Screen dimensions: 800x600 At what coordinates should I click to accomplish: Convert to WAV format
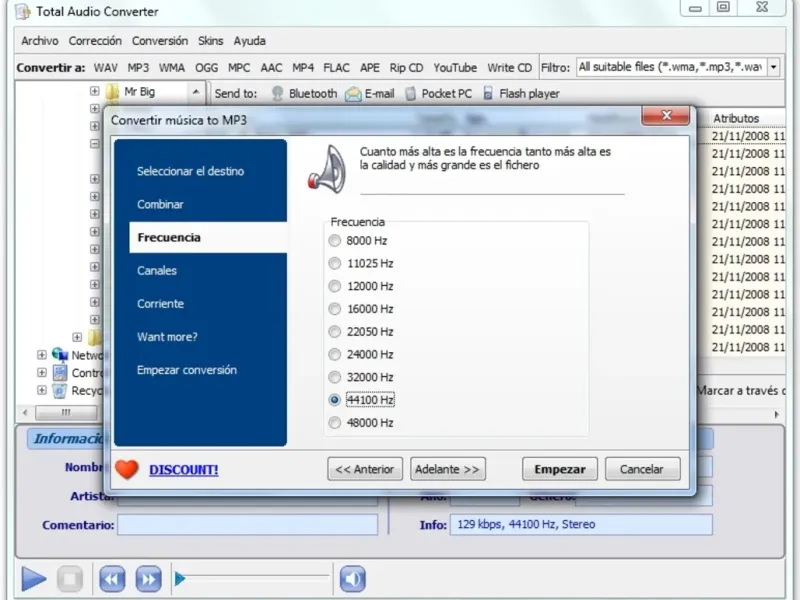(106, 67)
